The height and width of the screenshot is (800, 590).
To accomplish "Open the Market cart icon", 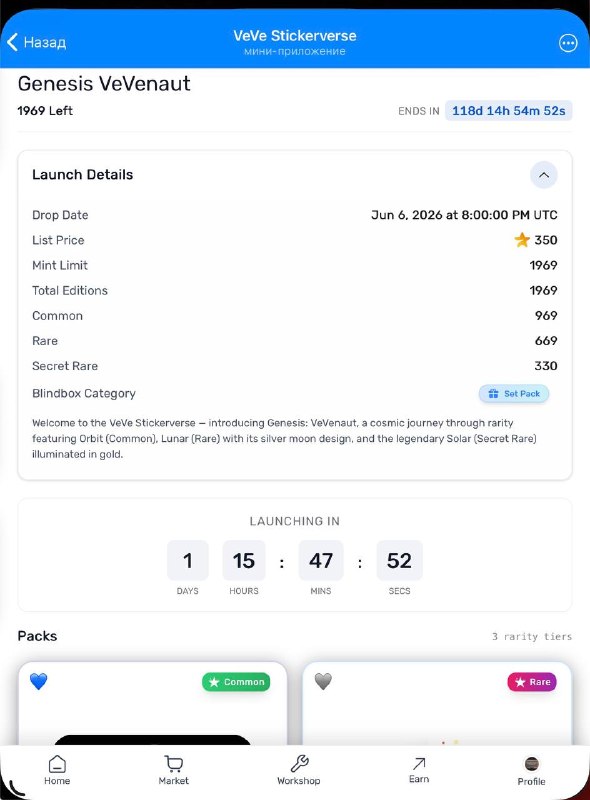I will pyautogui.click(x=174, y=764).
